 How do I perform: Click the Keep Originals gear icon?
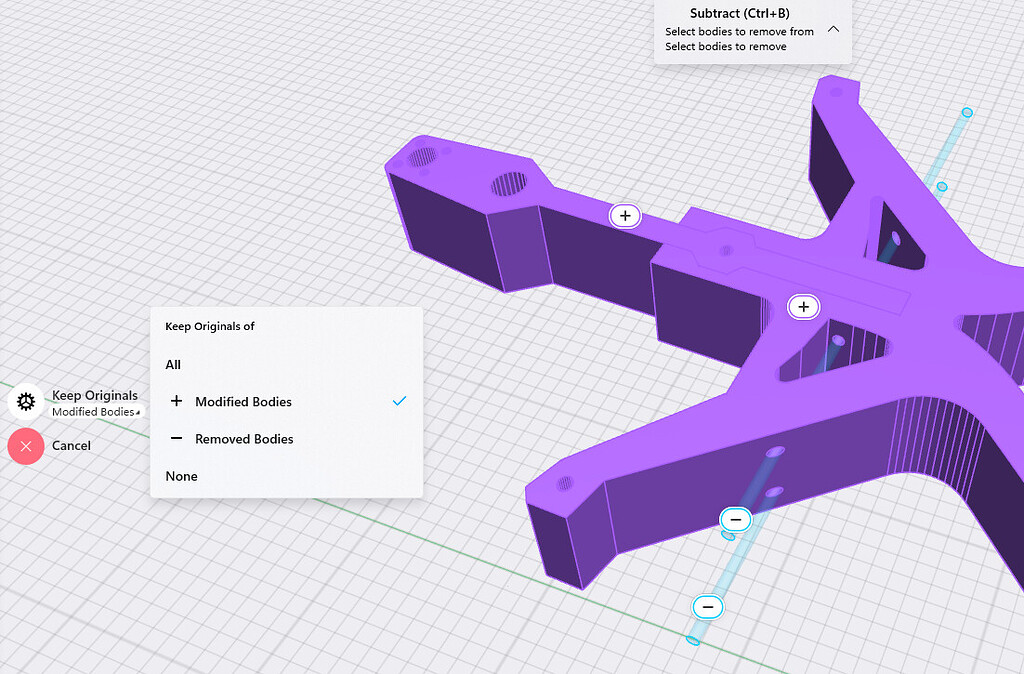click(x=26, y=402)
